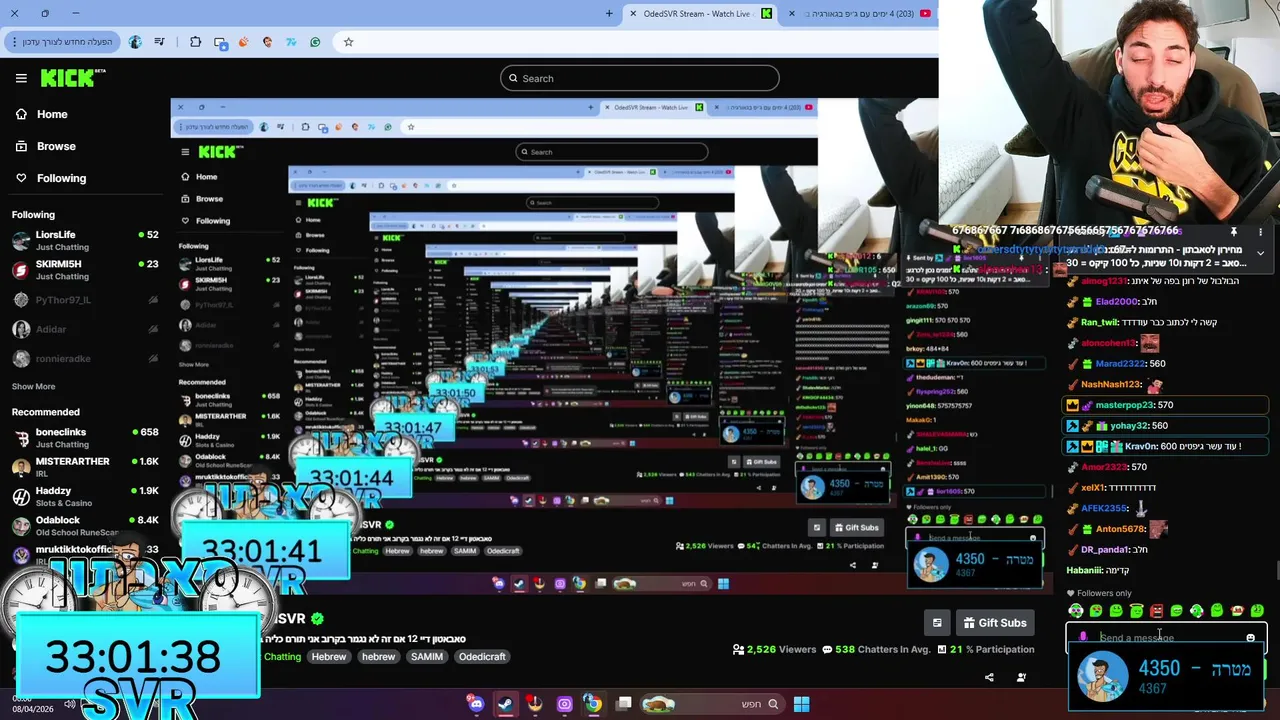Open Chrome extensions puzzle icon

[x=195, y=42]
